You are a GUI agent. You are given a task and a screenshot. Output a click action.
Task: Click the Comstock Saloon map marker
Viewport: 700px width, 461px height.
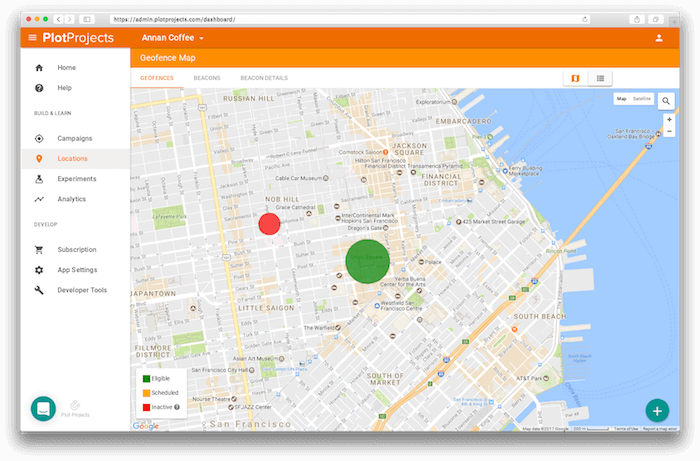(x=386, y=152)
